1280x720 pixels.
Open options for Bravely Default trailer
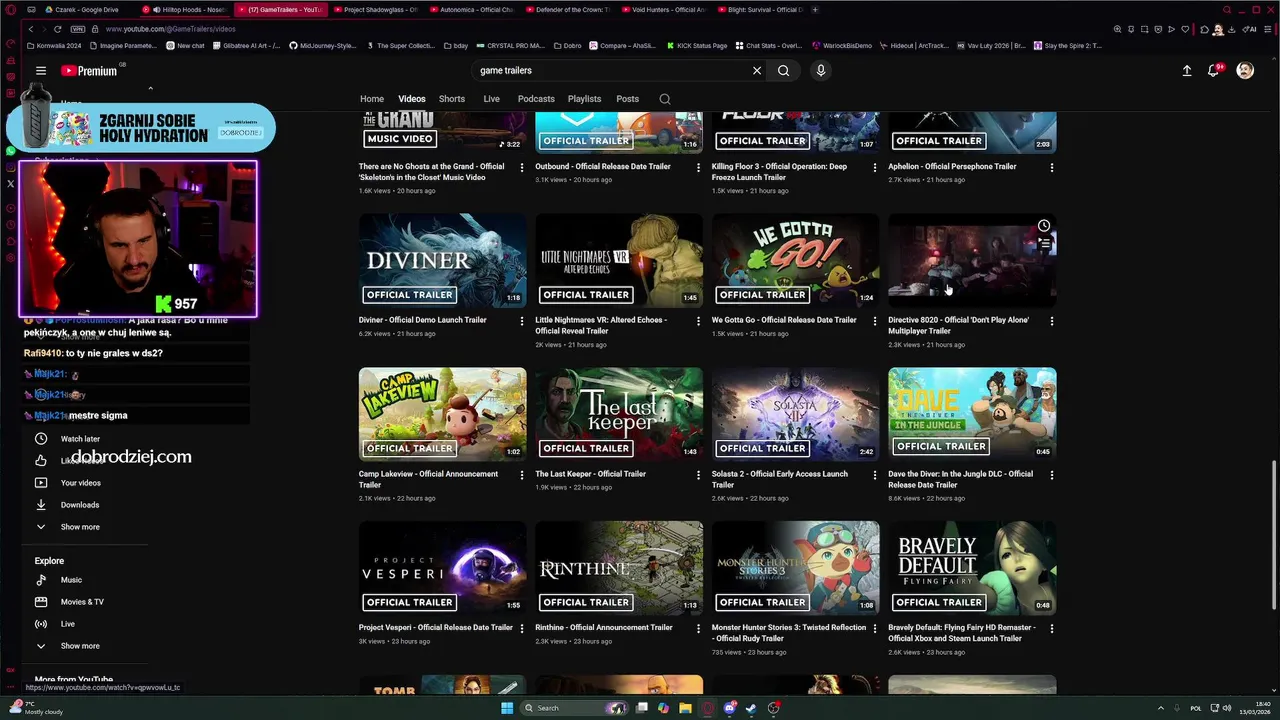click(1051, 629)
